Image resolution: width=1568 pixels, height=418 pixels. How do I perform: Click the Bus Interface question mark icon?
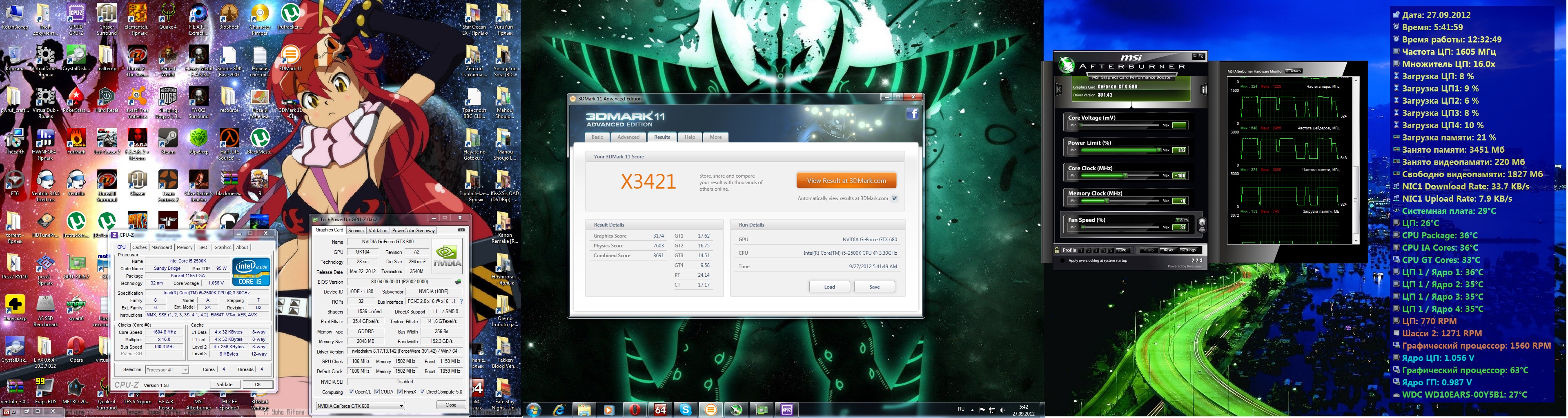461,302
